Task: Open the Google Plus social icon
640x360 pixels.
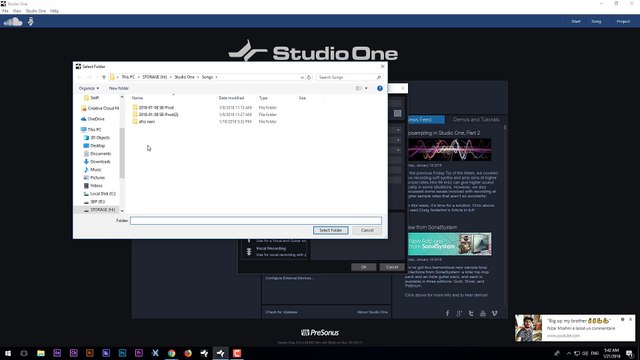Action: [459, 313]
